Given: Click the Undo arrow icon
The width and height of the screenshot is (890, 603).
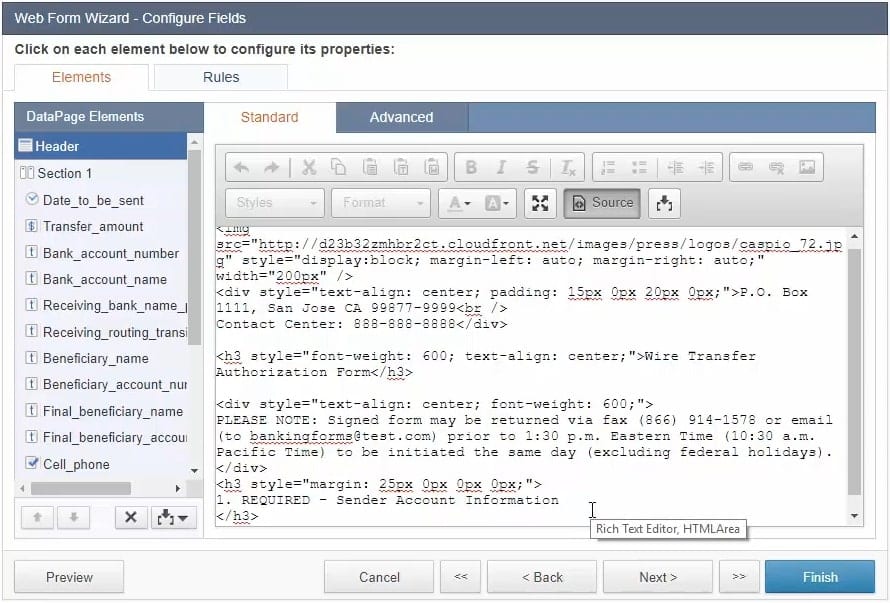Looking at the screenshot, I should pyautogui.click(x=243, y=168).
